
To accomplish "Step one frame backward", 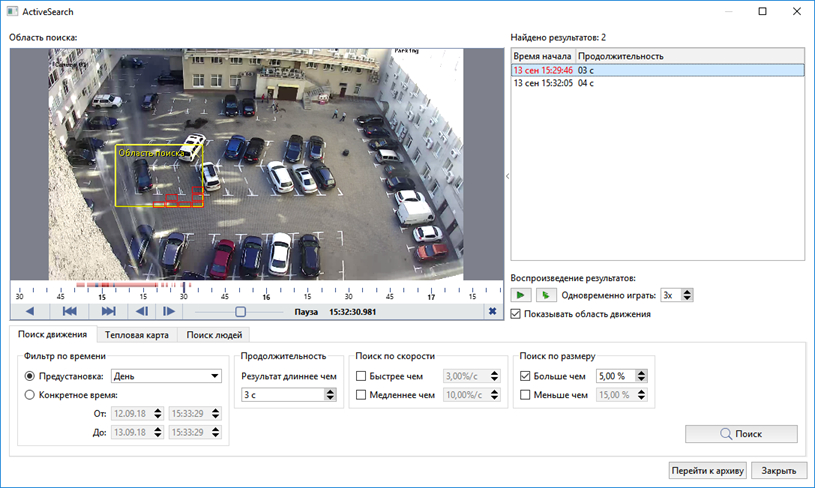I will [142, 312].
